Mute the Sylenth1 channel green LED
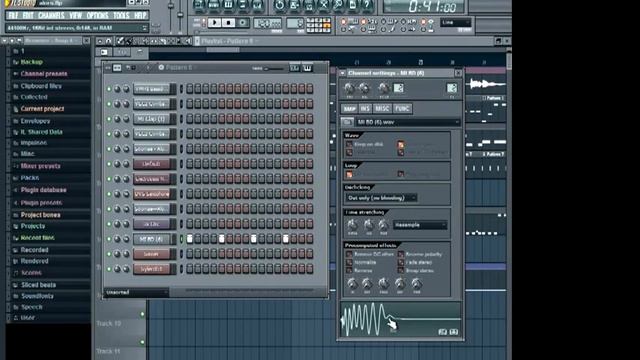Screen dimensions: 640x360 click(109, 269)
